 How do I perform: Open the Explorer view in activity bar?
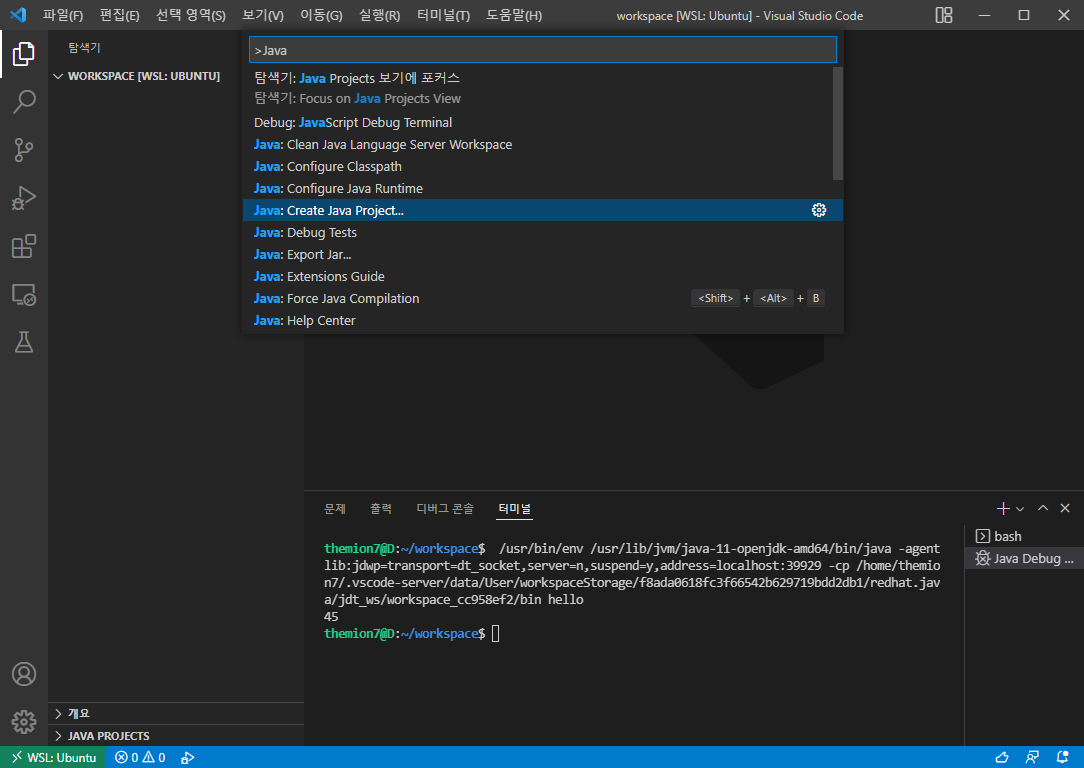tap(24, 54)
